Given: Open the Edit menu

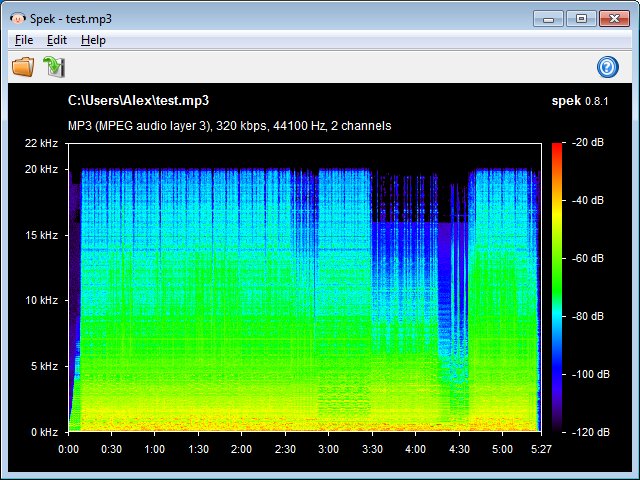Looking at the screenshot, I should (57, 40).
